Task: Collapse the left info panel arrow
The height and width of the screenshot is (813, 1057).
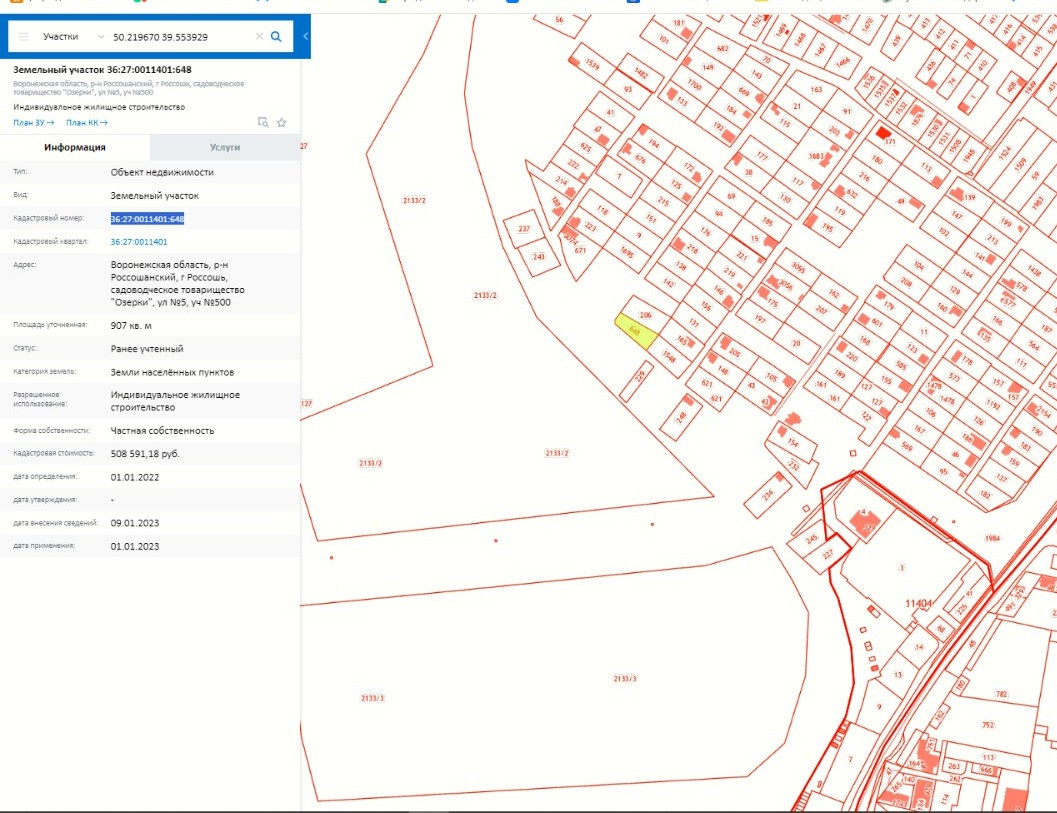Action: click(x=305, y=37)
